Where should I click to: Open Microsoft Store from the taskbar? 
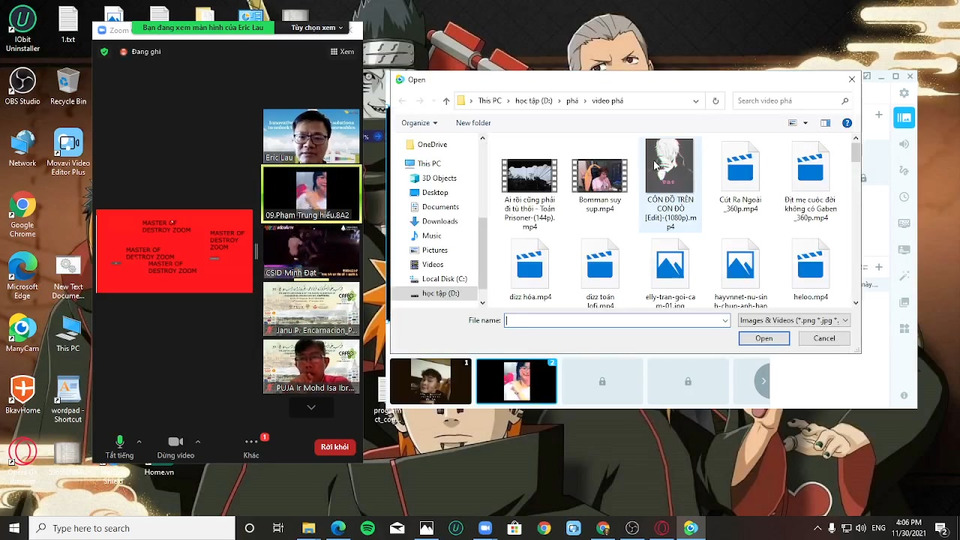(x=514, y=528)
